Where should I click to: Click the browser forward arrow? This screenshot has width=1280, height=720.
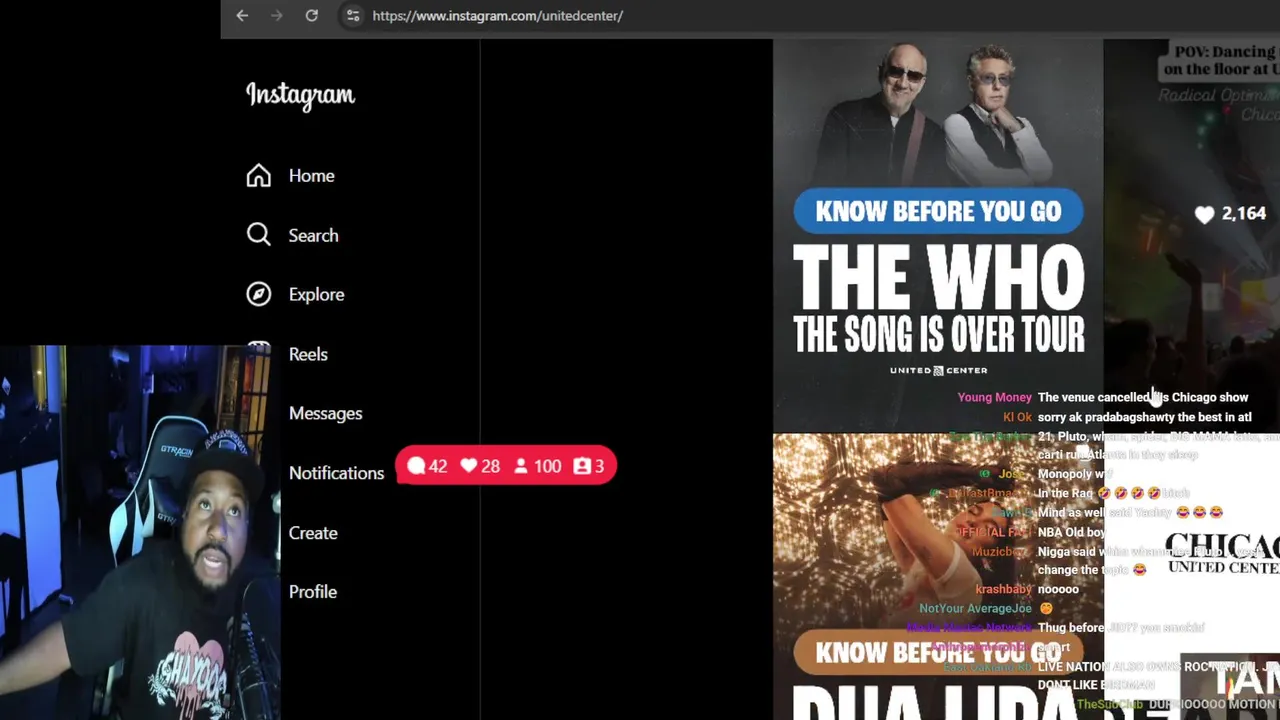pyautogui.click(x=277, y=16)
